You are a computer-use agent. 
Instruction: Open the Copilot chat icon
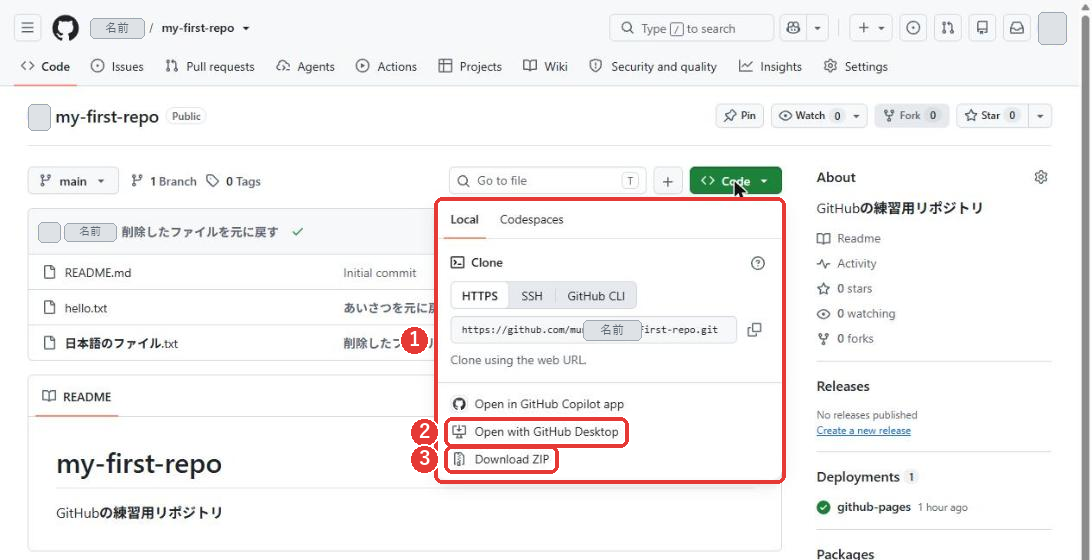(793, 28)
